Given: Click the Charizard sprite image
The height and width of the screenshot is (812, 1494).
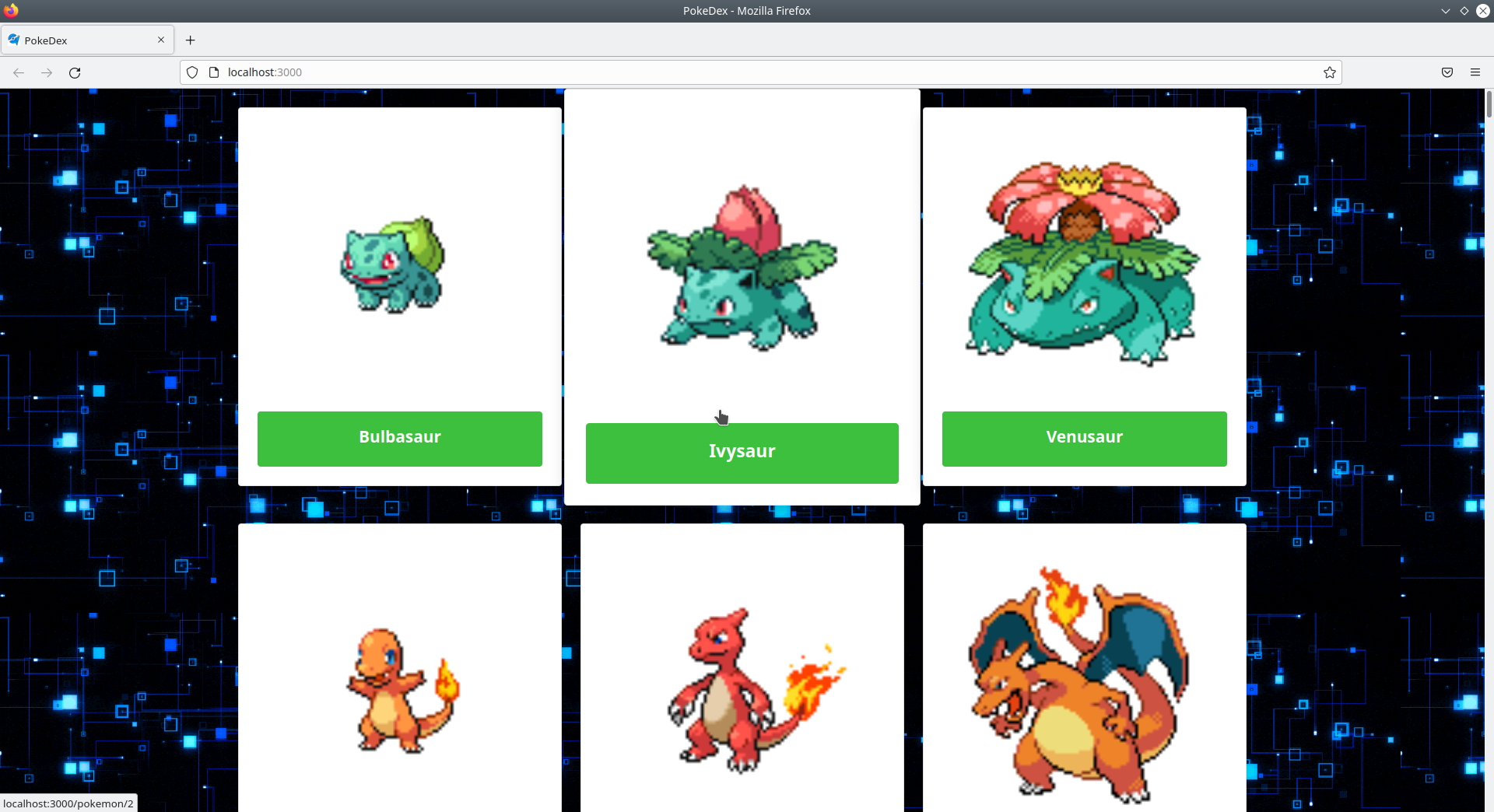Looking at the screenshot, I should (x=1078, y=684).
